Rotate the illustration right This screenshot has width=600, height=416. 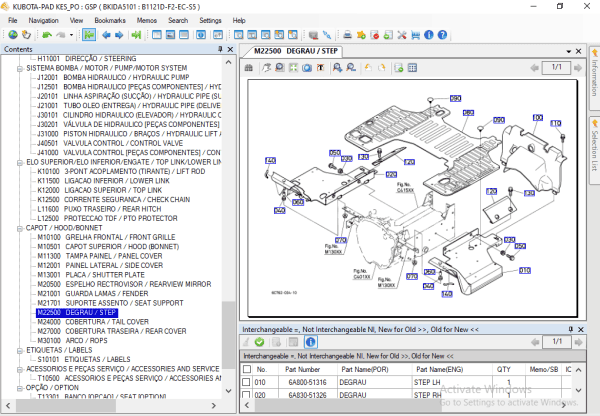pos(382,68)
